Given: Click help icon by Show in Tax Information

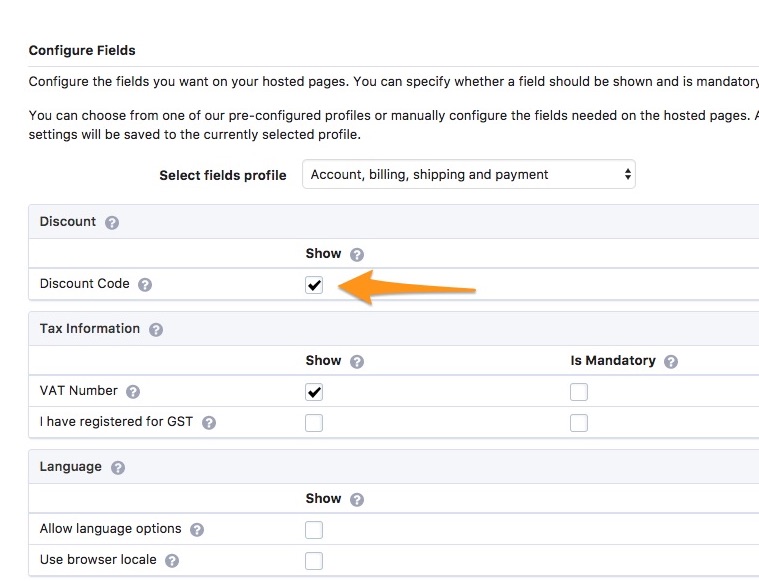Looking at the screenshot, I should pyautogui.click(x=357, y=362).
